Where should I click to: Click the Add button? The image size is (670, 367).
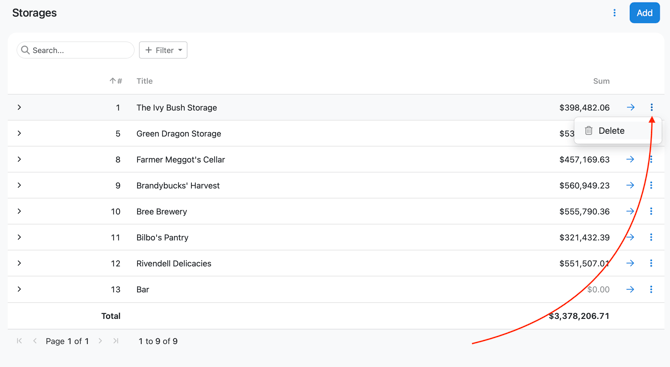coord(644,13)
